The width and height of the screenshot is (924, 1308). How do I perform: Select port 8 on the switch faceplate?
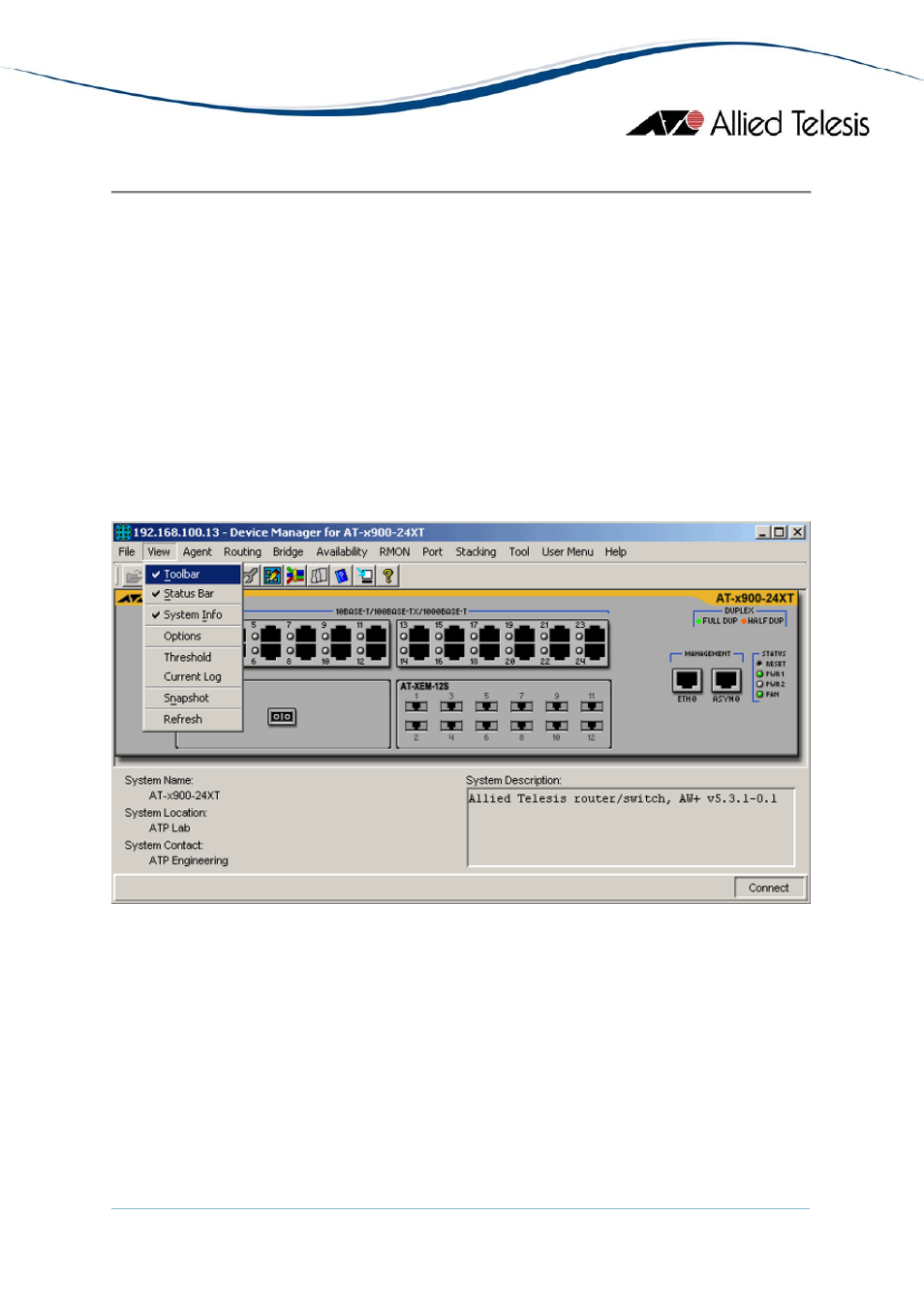(305, 650)
